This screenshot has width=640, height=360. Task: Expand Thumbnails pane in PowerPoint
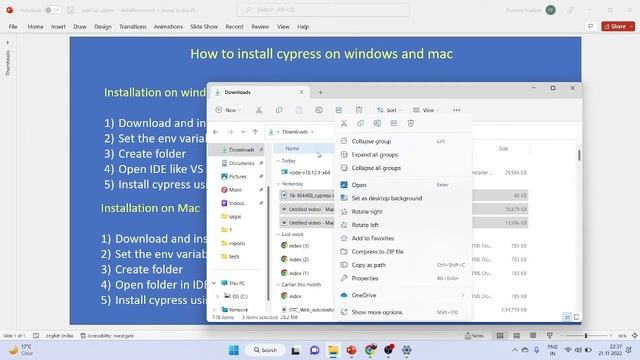point(7,42)
